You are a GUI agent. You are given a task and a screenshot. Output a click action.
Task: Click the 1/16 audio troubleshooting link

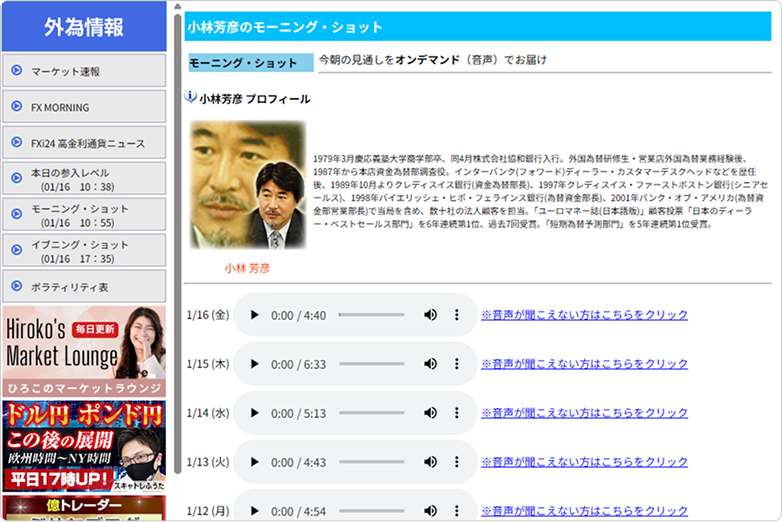point(584,315)
